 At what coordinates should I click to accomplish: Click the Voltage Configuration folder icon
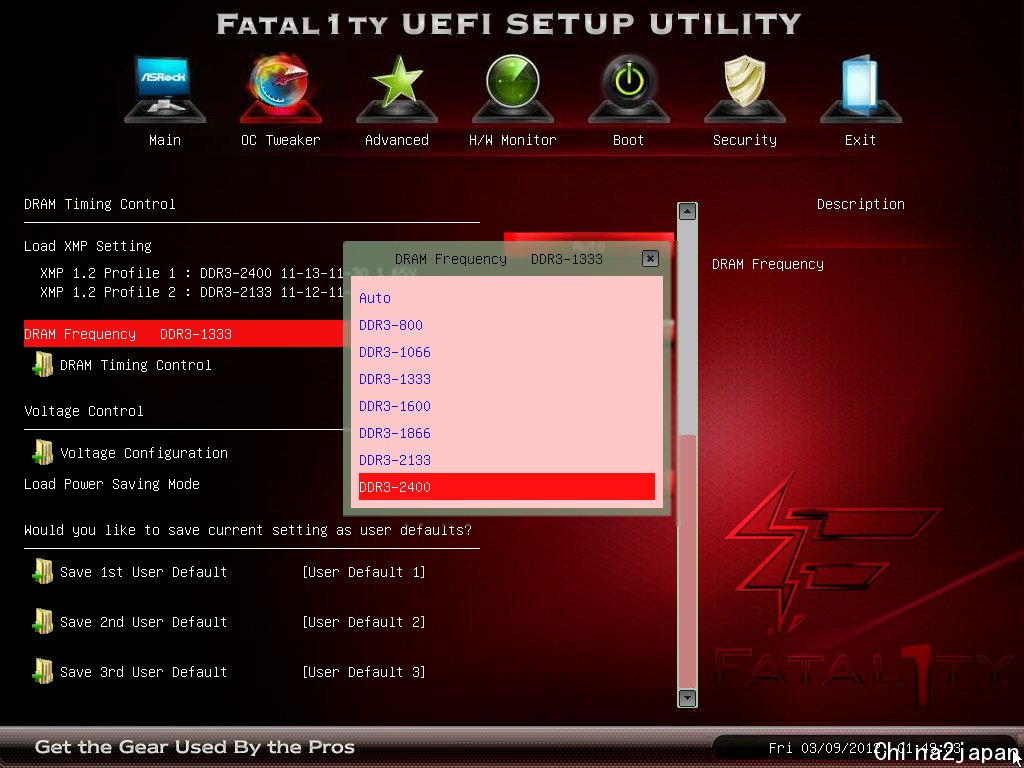[x=42, y=453]
